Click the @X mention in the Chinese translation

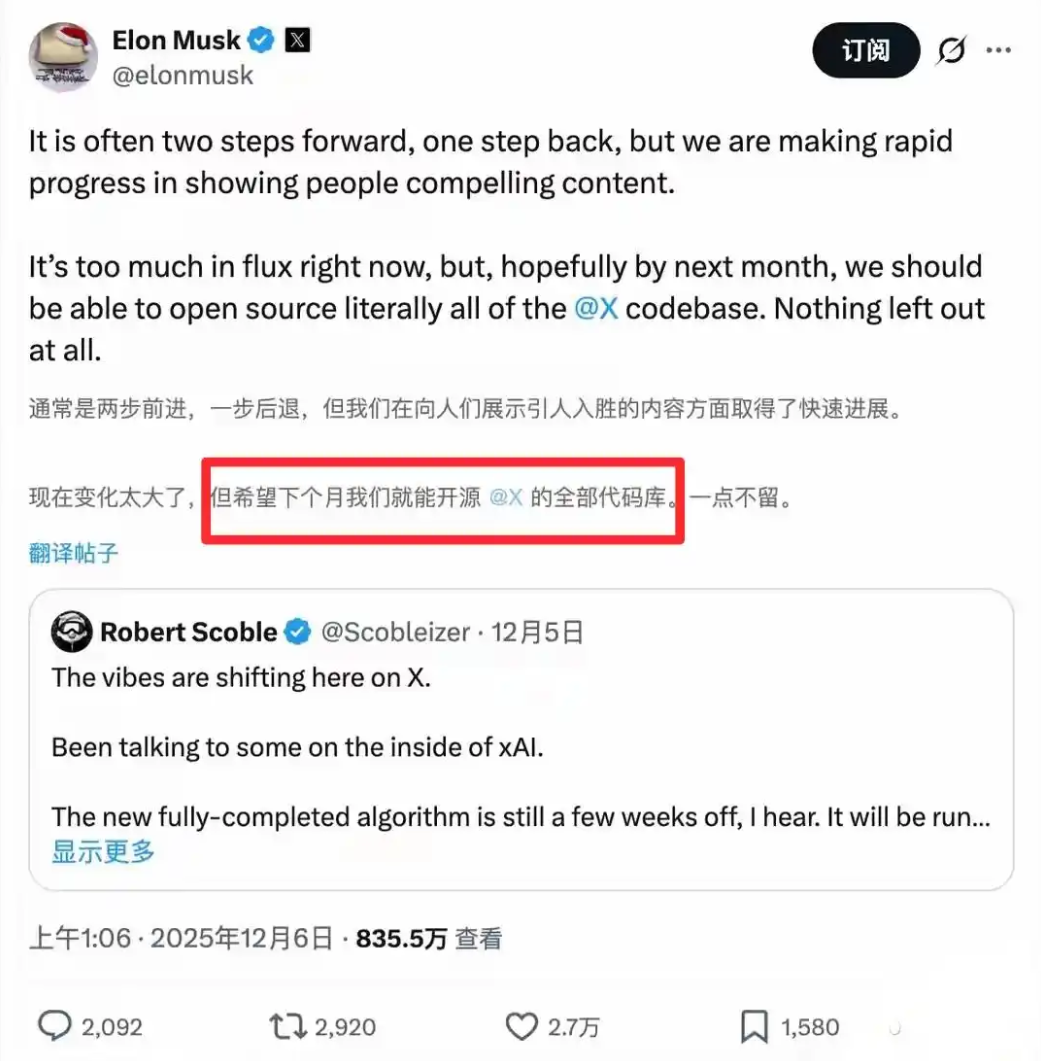click(x=506, y=497)
